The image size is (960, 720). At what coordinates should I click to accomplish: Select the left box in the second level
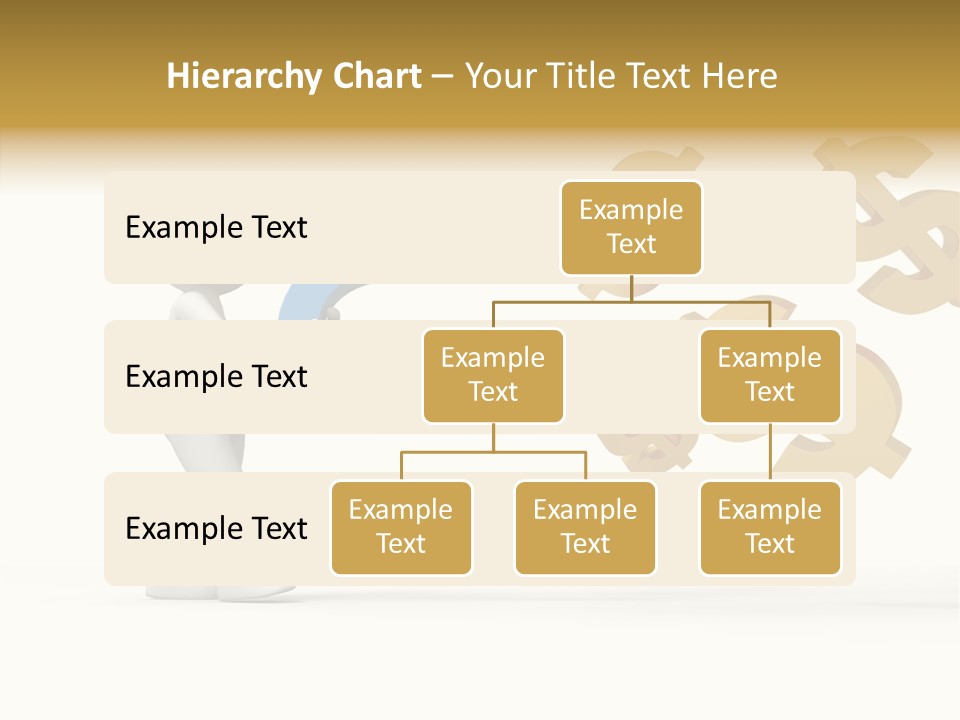click(493, 375)
